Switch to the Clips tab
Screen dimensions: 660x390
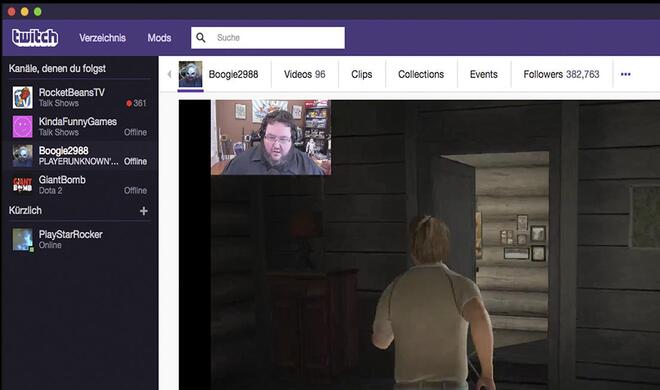[x=362, y=74]
